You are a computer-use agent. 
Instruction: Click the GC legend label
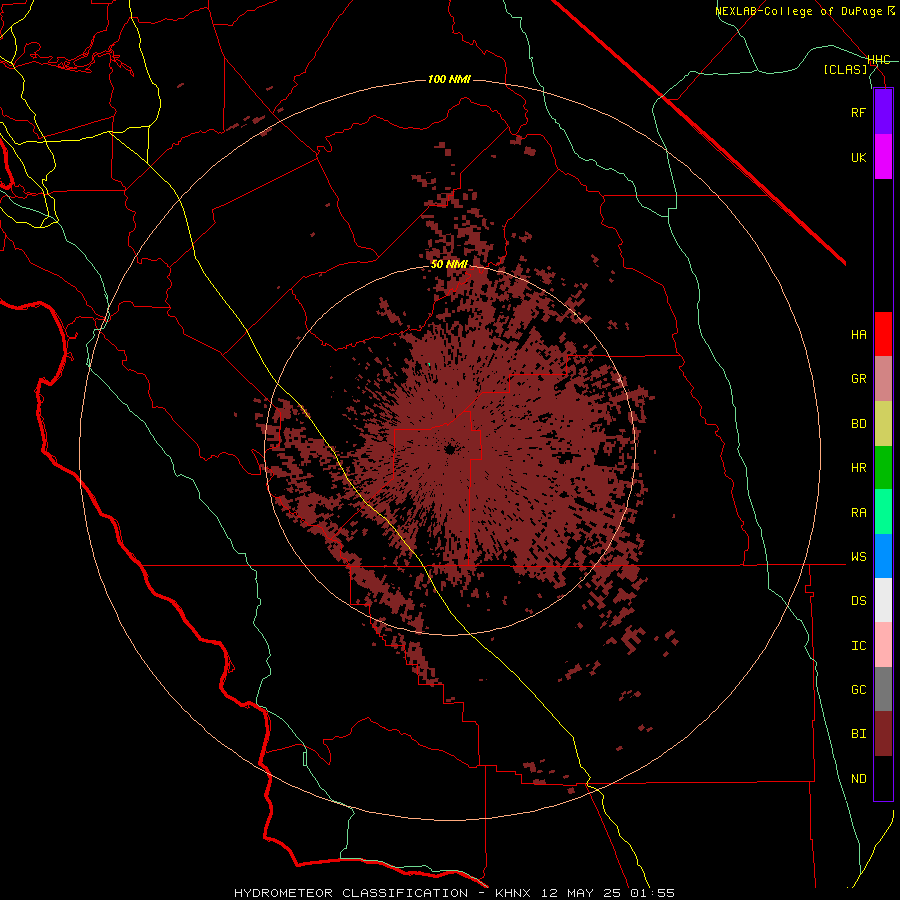(x=858, y=690)
